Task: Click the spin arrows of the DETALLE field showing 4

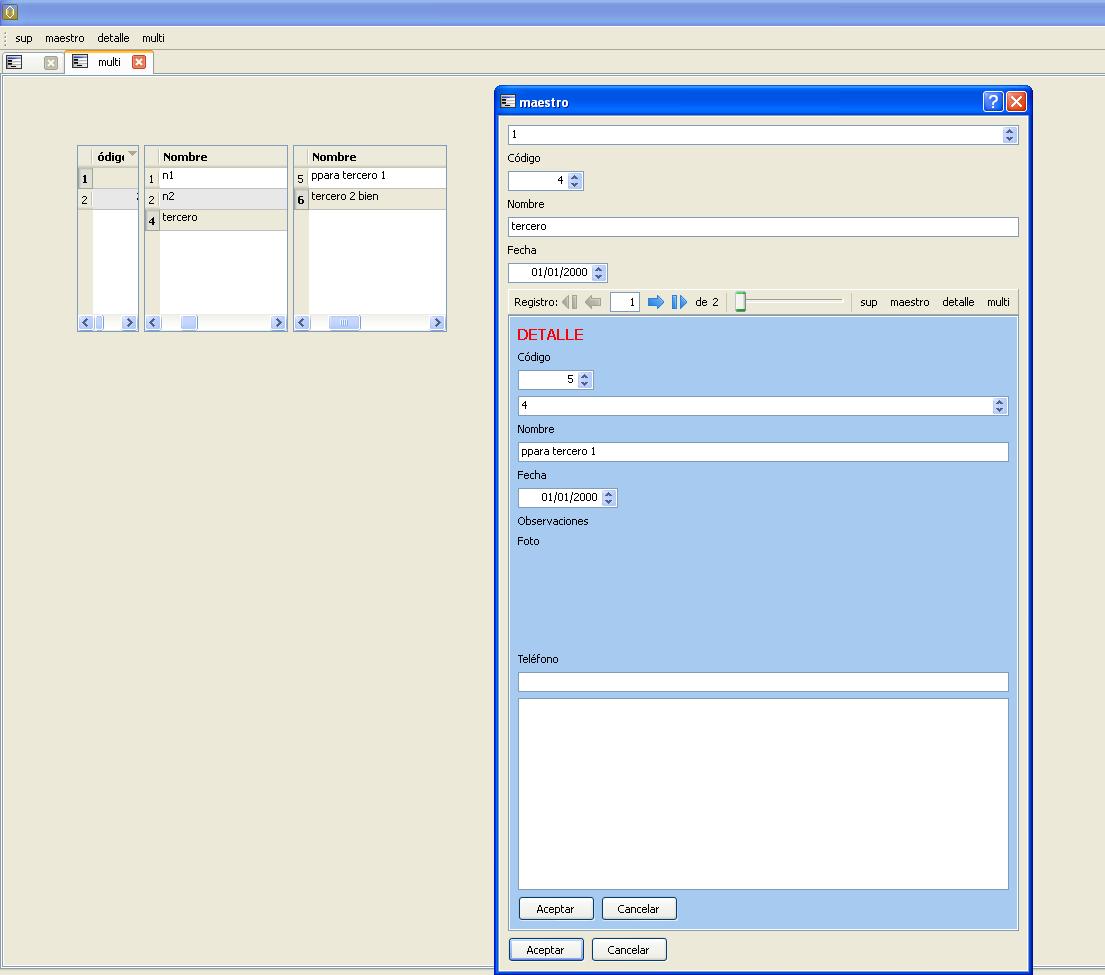Action: click(1000, 406)
